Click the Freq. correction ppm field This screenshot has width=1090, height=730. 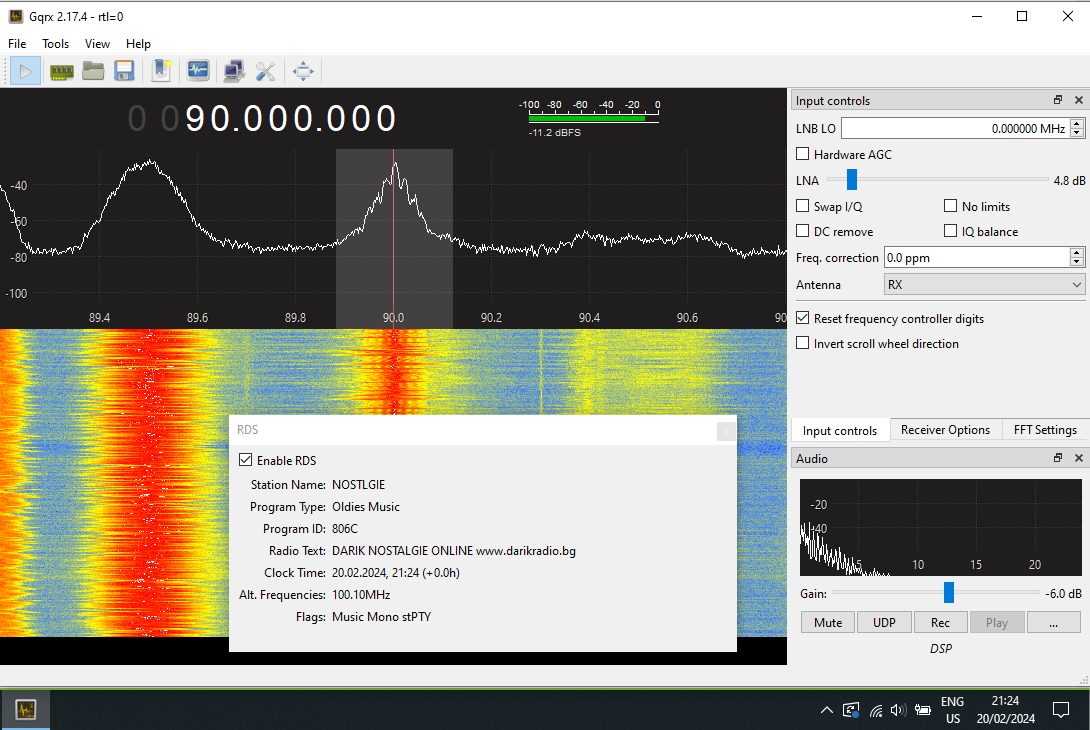(x=977, y=257)
